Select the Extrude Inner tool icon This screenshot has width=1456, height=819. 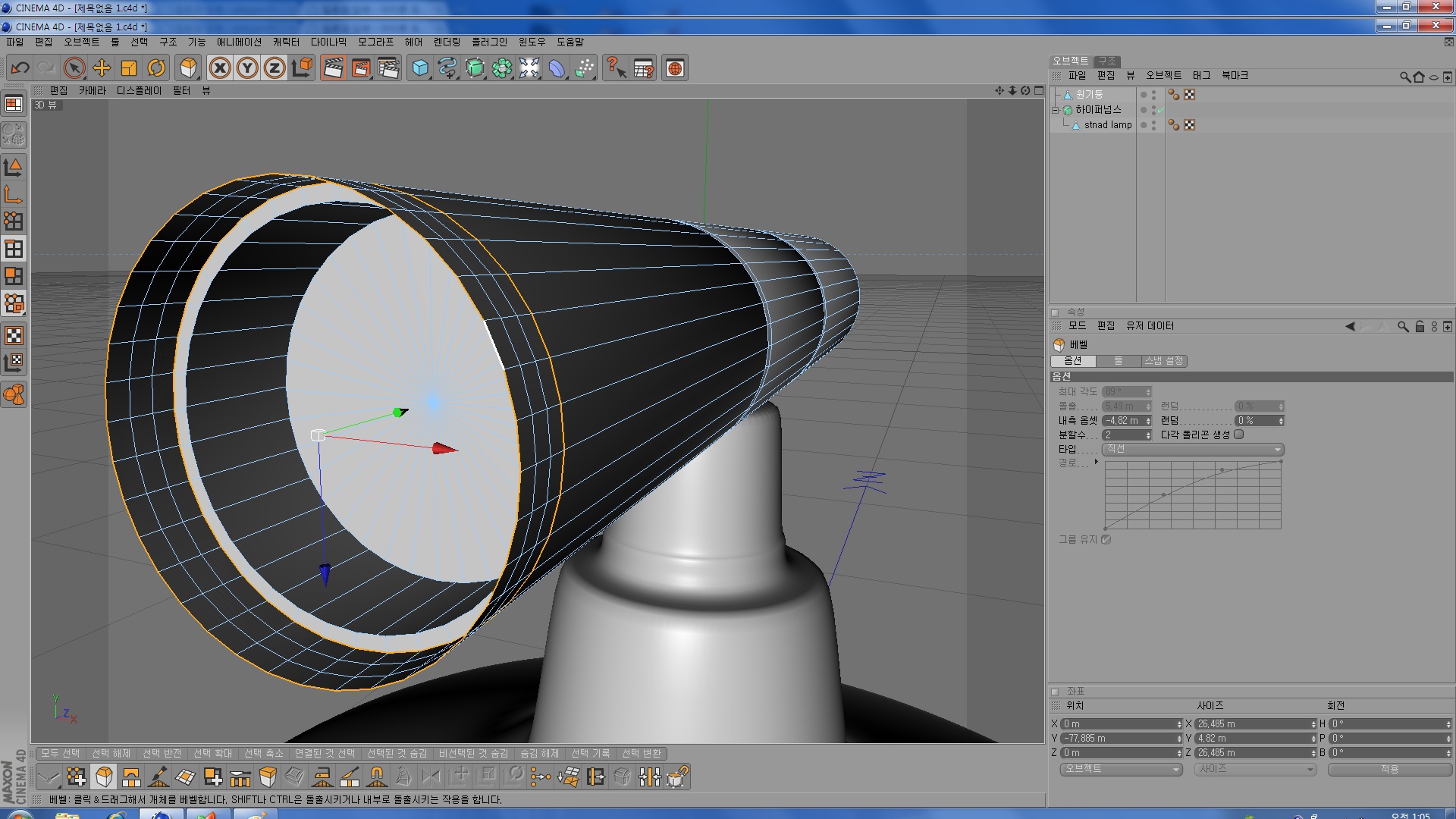point(295,777)
